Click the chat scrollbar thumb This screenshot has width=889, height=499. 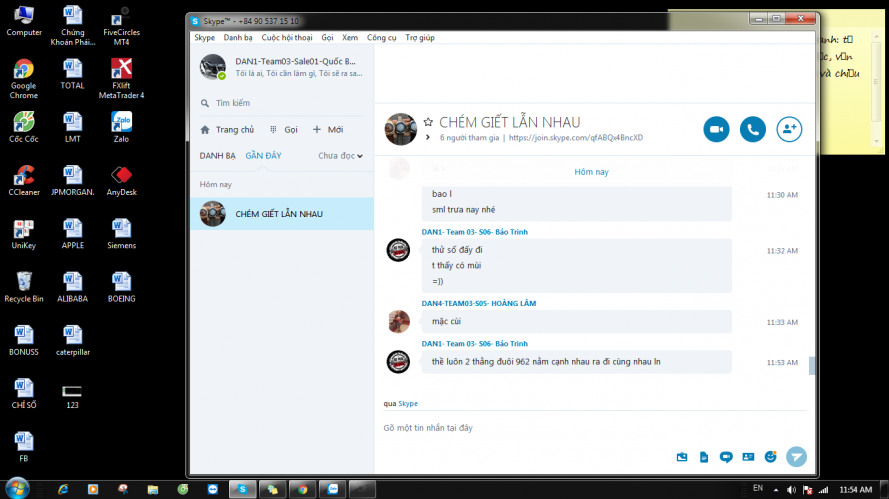click(x=811, y=366)
